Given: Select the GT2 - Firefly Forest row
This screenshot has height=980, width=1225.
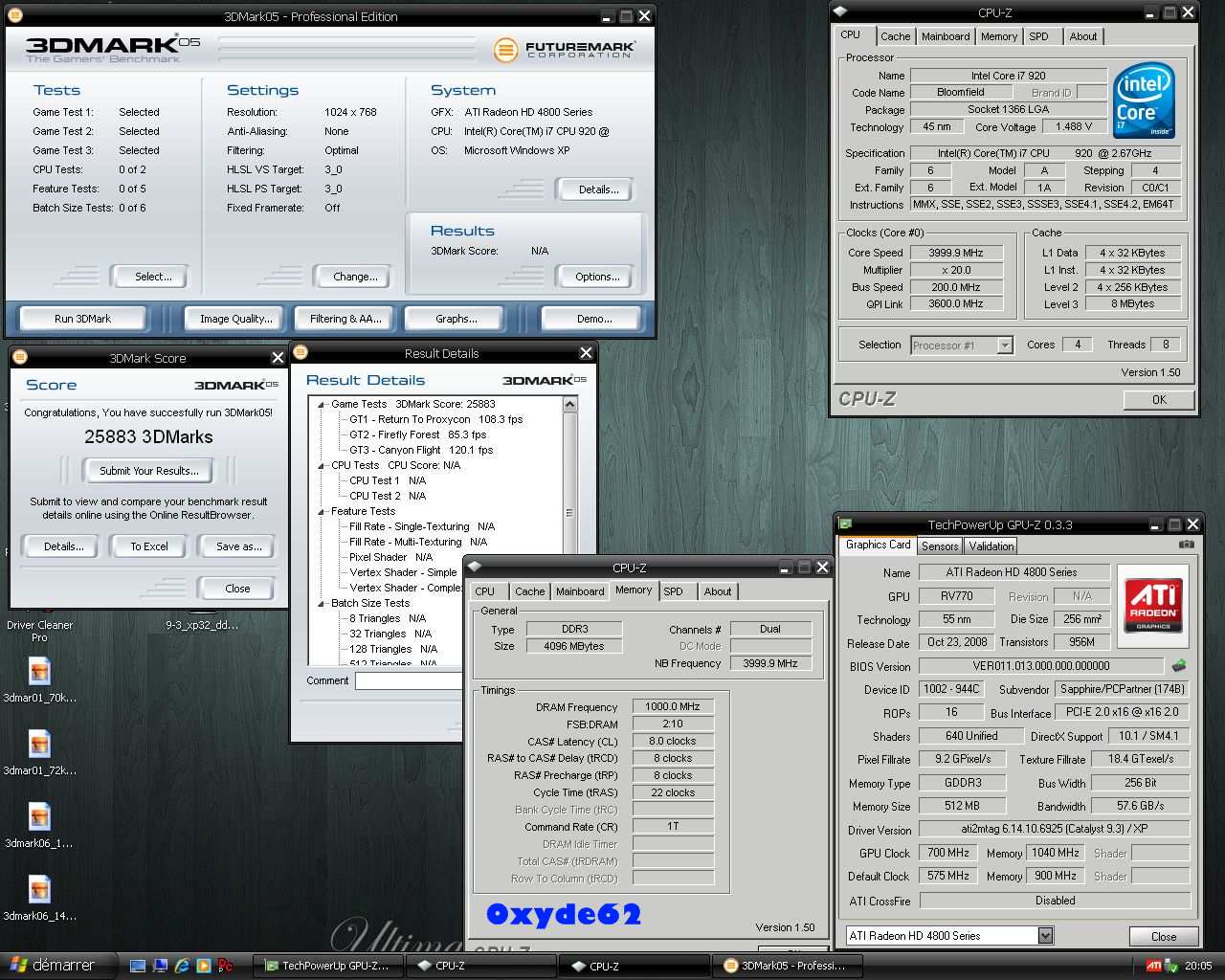Looking at the screenshot, I should point(417,434).
